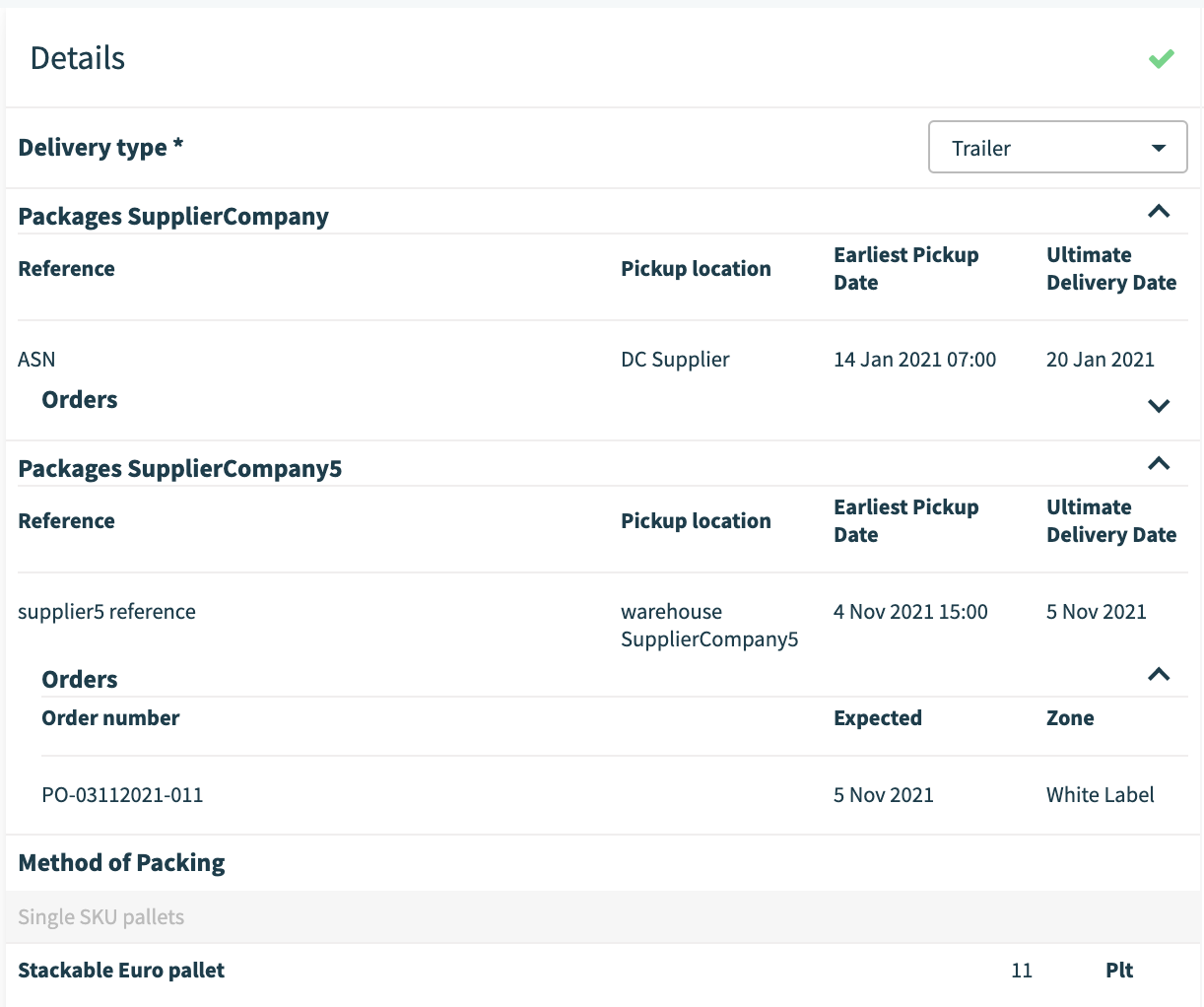Collapse the Orders list under supplier5 reference

coord(1160,674)
